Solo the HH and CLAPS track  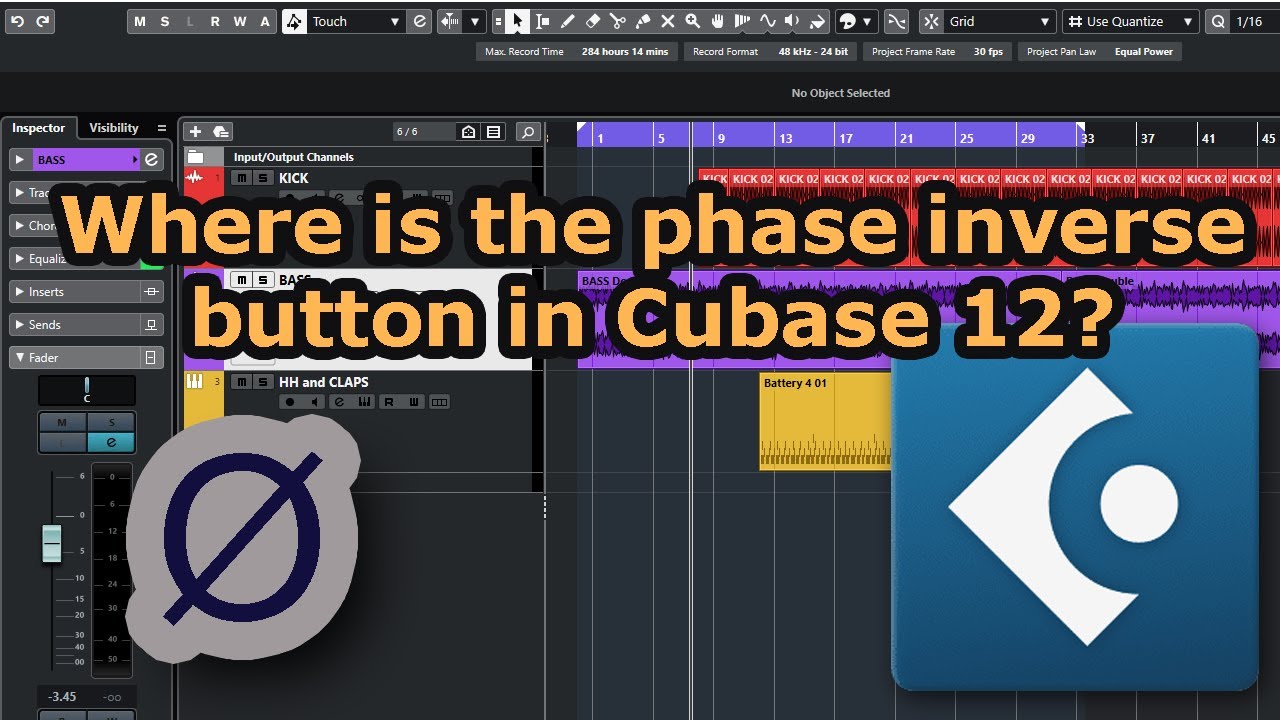[262, 382]
